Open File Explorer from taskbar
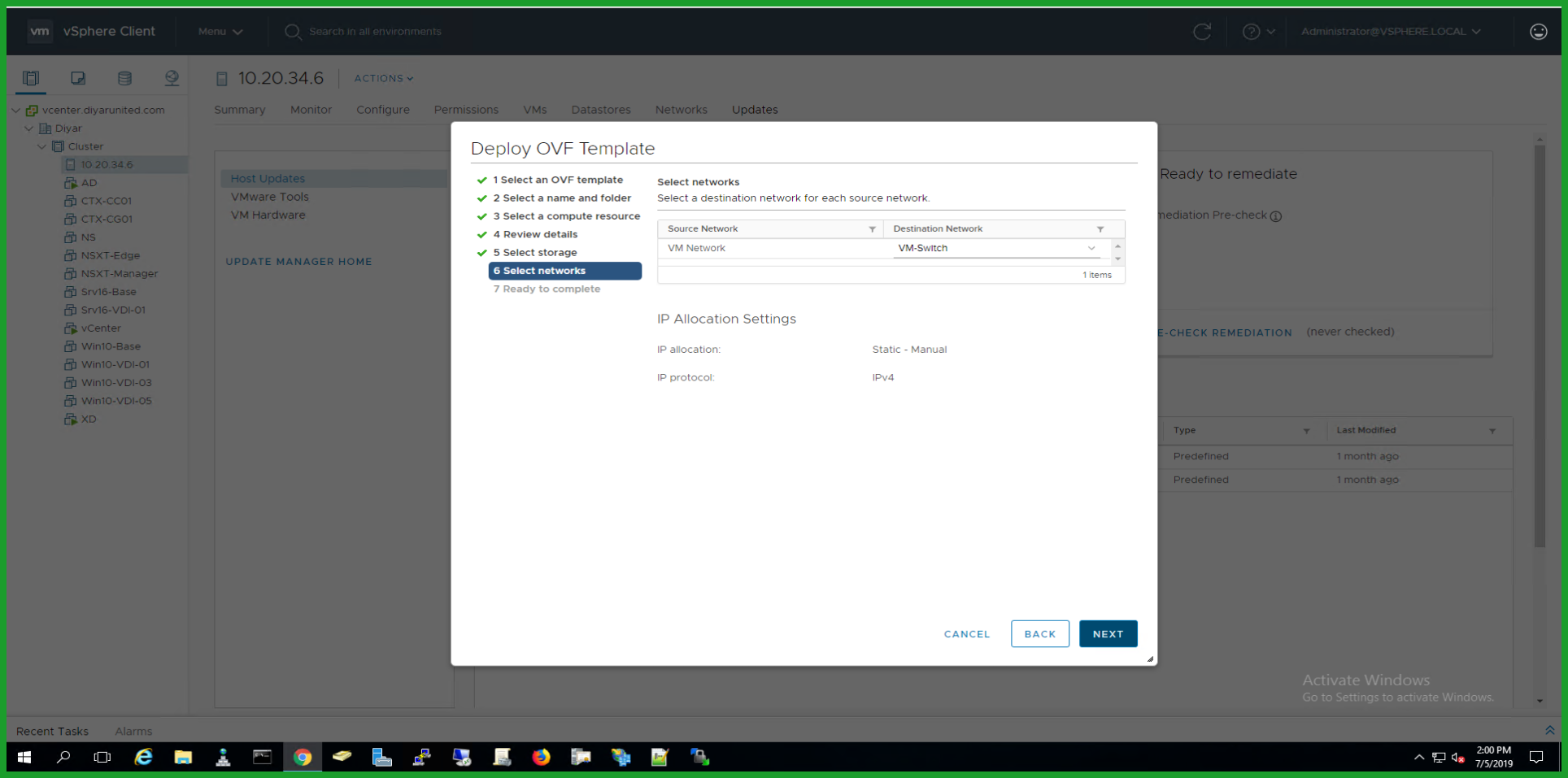The width and height of the screenshot is (1568, 778). click(183, 758)
